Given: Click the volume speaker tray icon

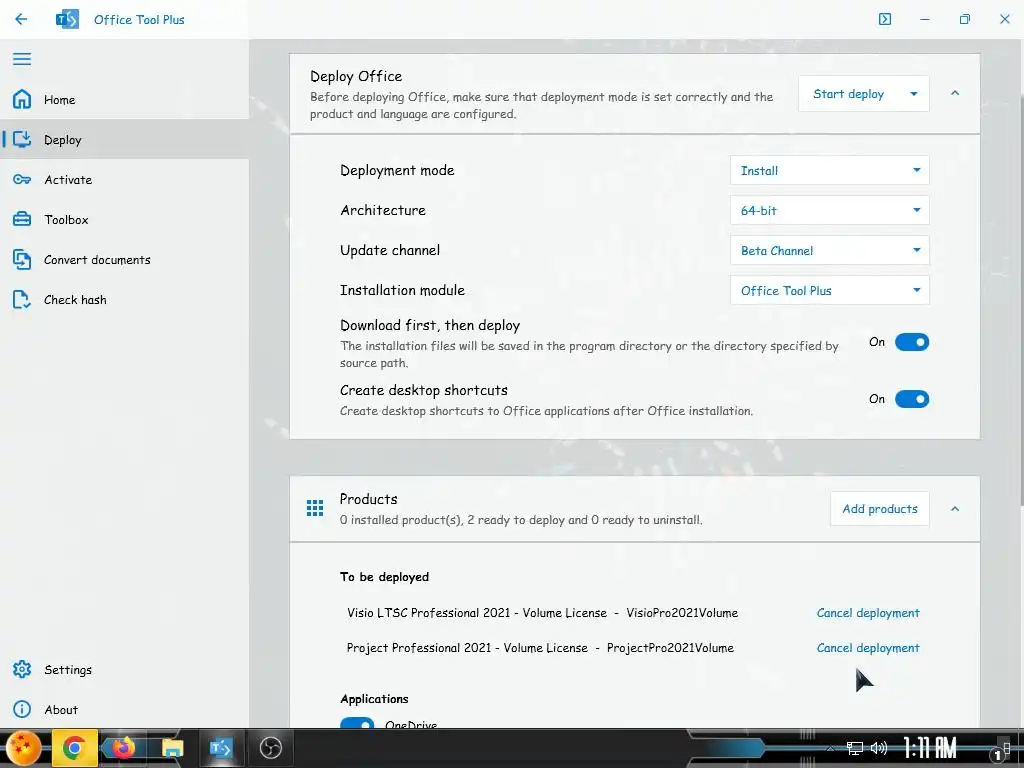Looking at the screenshot, I should point(878,748).
